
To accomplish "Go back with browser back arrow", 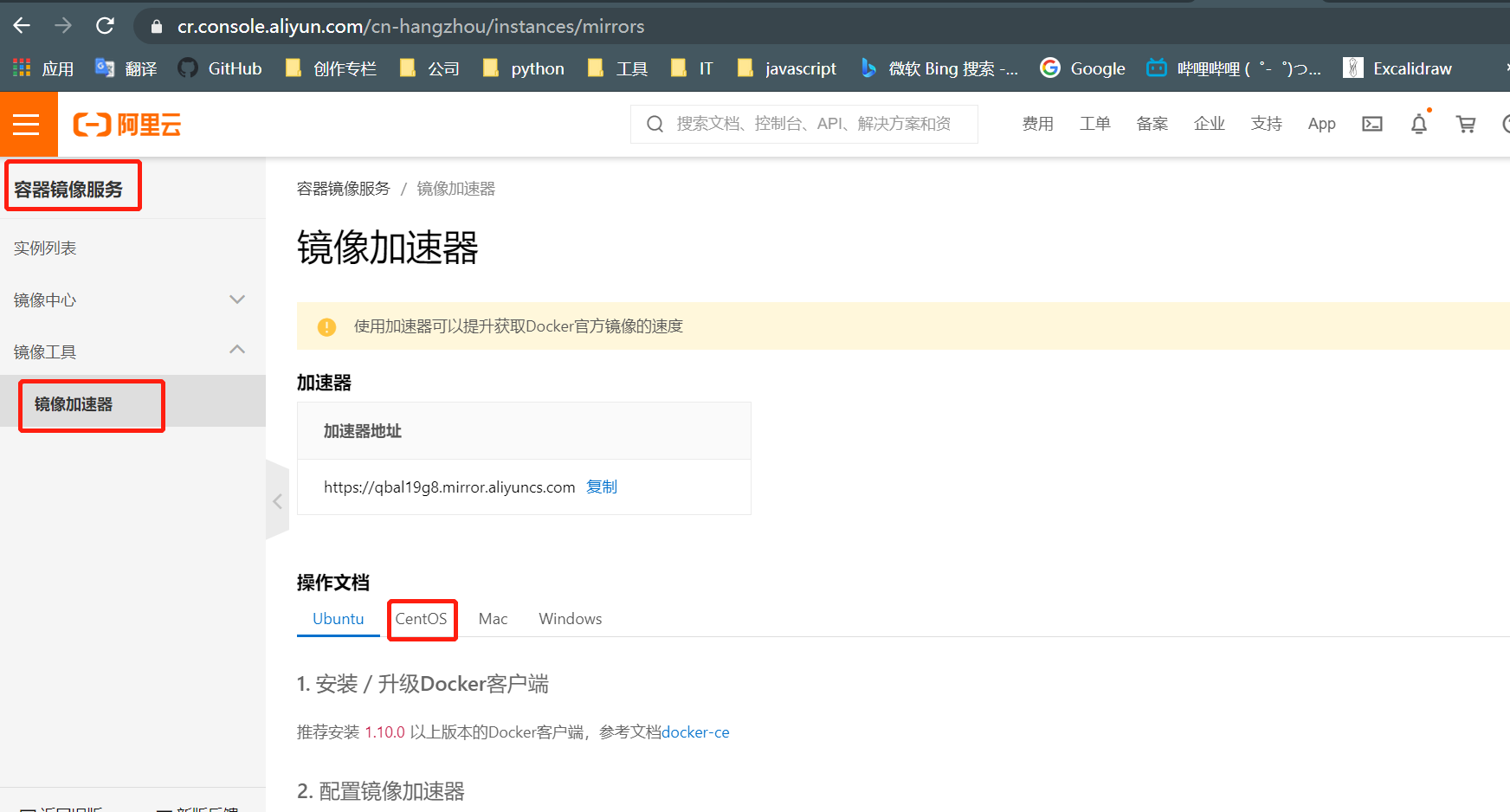I will point(22,26).
